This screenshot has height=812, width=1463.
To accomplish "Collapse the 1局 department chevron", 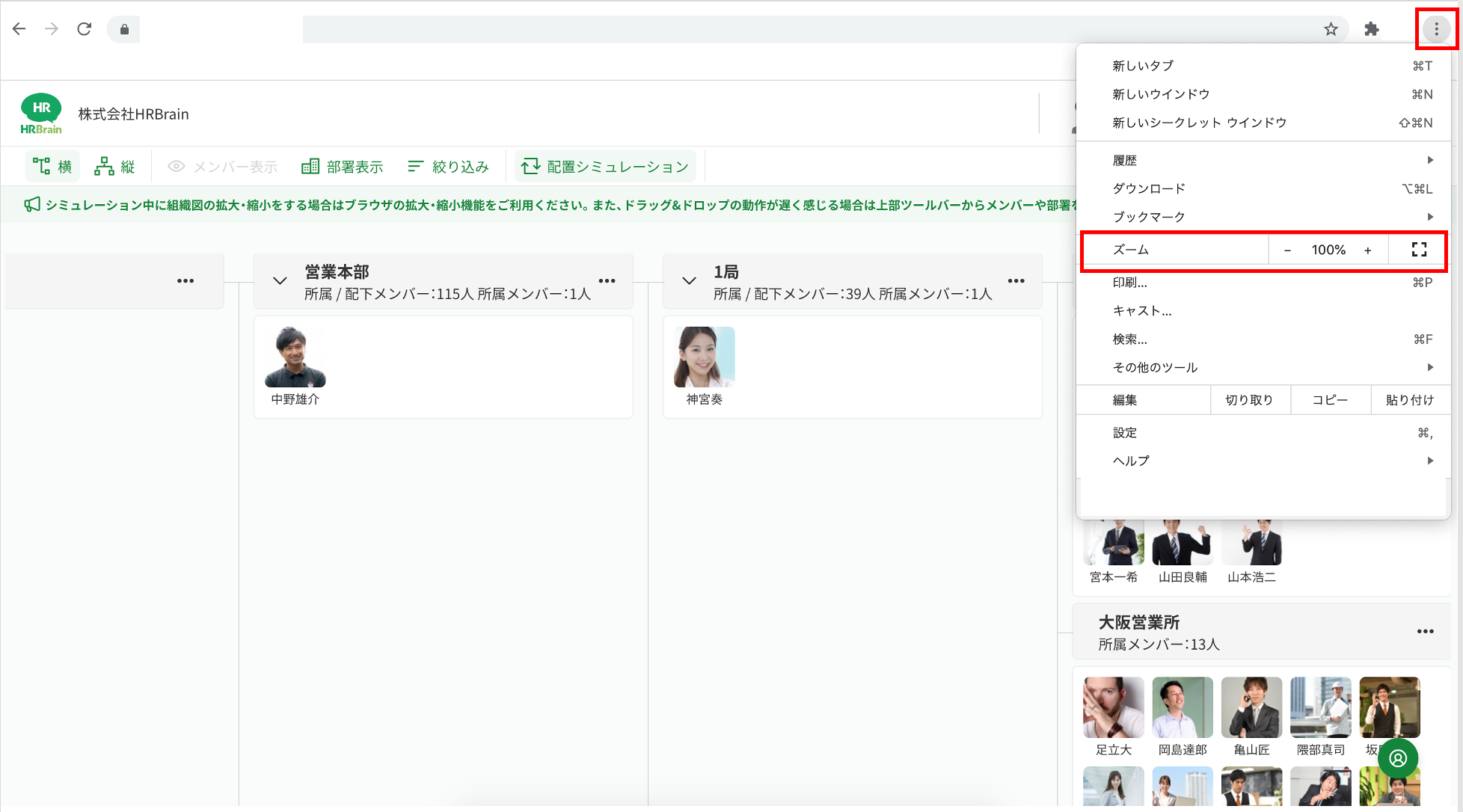I will pos(689,281).
